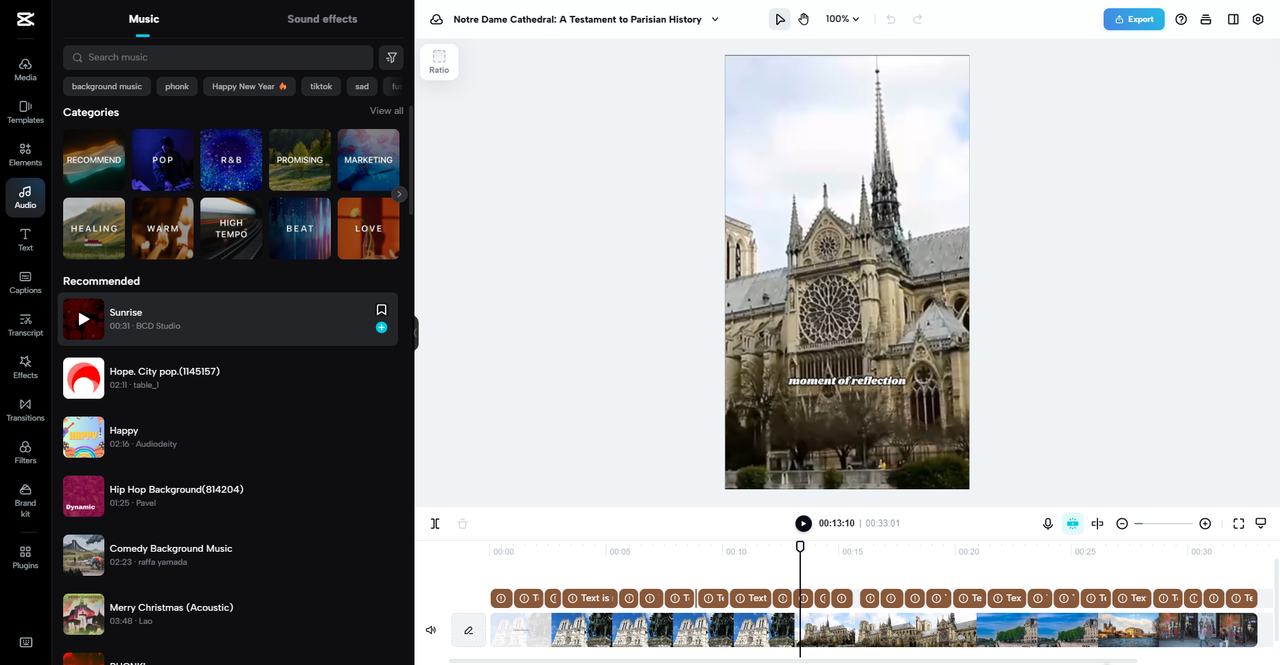Open the Filters panel
1280x665 pixels.
point(25,452)
